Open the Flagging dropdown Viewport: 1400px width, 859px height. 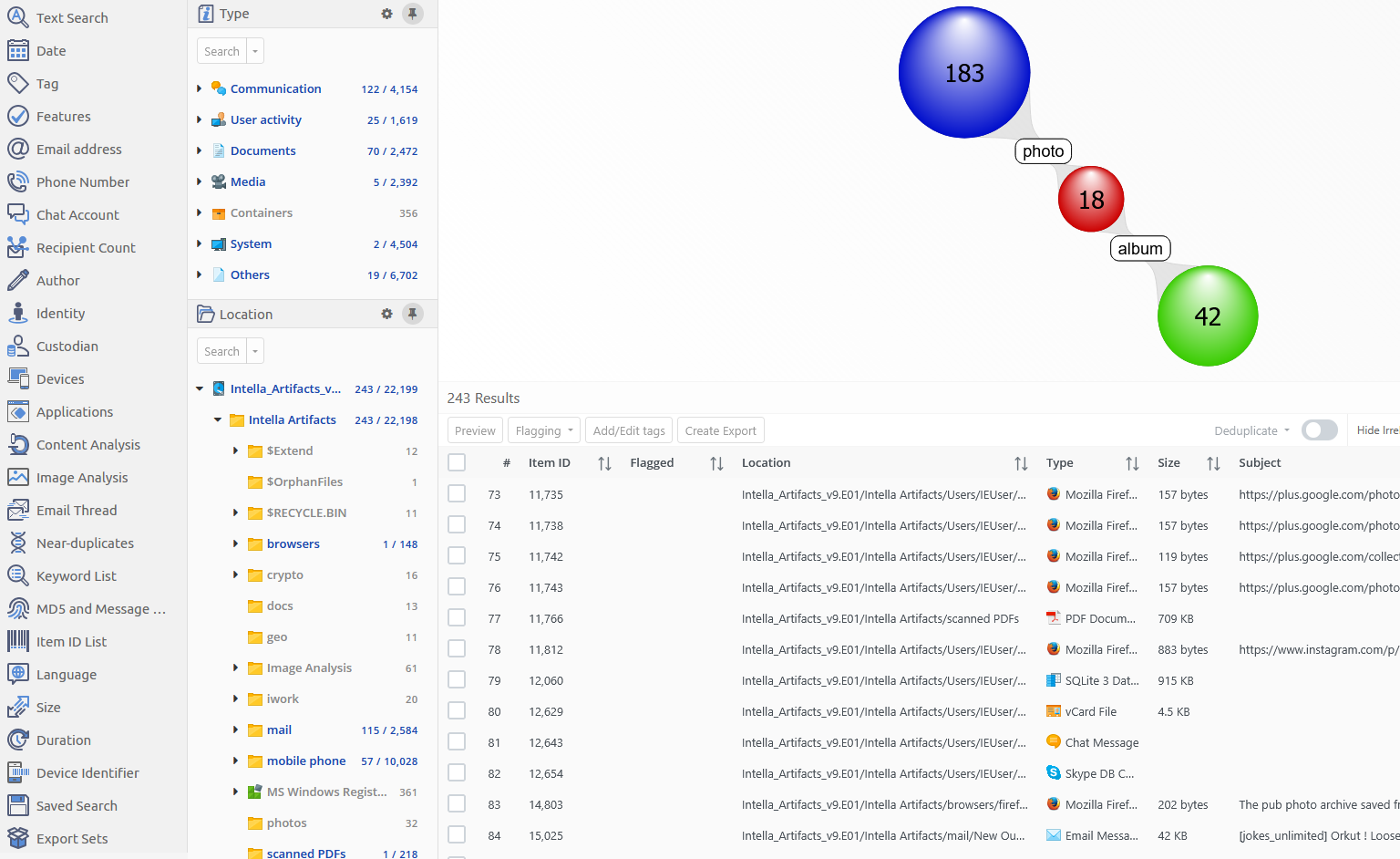click(544, 430)
